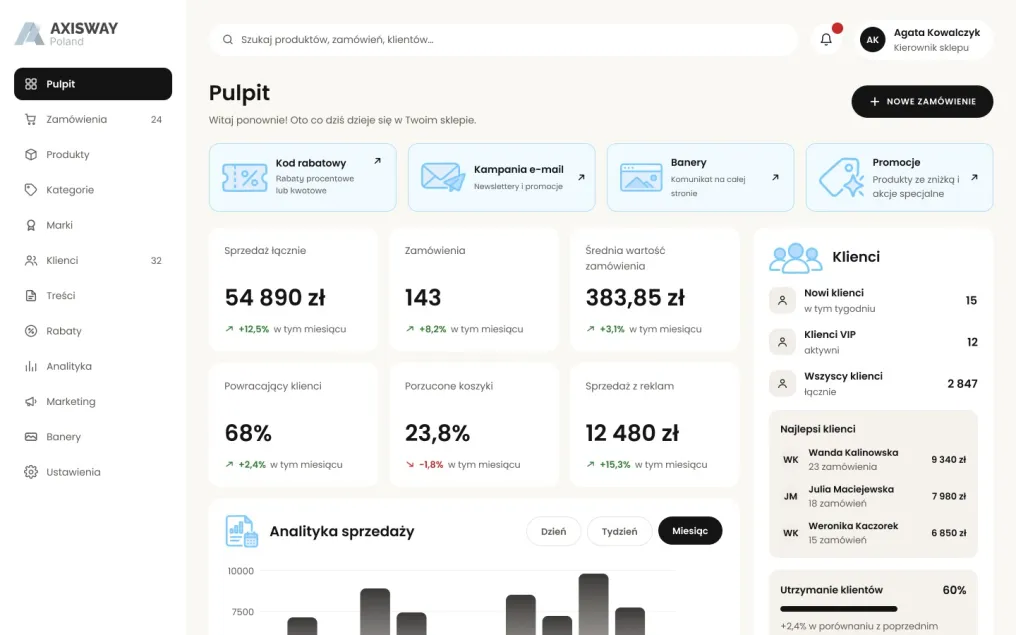Open Pulpit in the sidebar
Viewport: 1016px width, 635px height.
tap(93, 84)
